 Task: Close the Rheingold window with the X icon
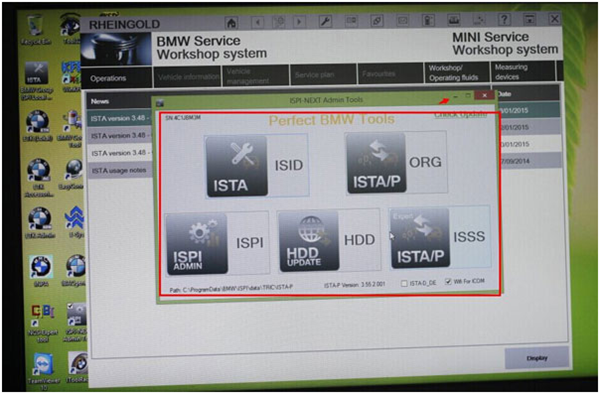tap(554, 18)
